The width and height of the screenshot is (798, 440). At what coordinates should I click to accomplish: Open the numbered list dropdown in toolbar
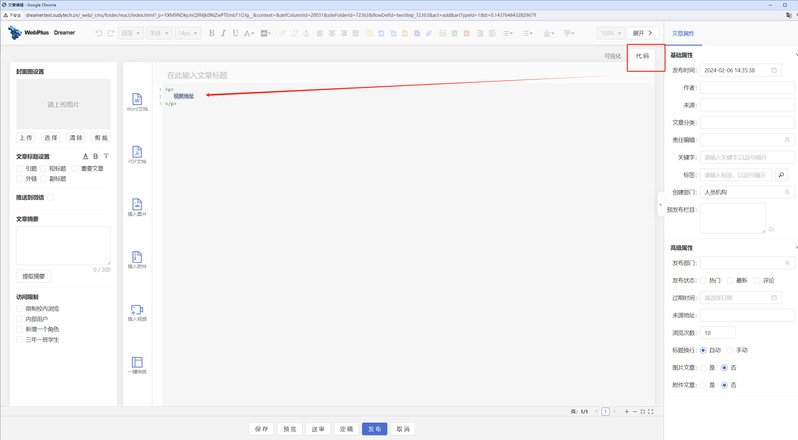pyautogui.click(x=508, y=33)
